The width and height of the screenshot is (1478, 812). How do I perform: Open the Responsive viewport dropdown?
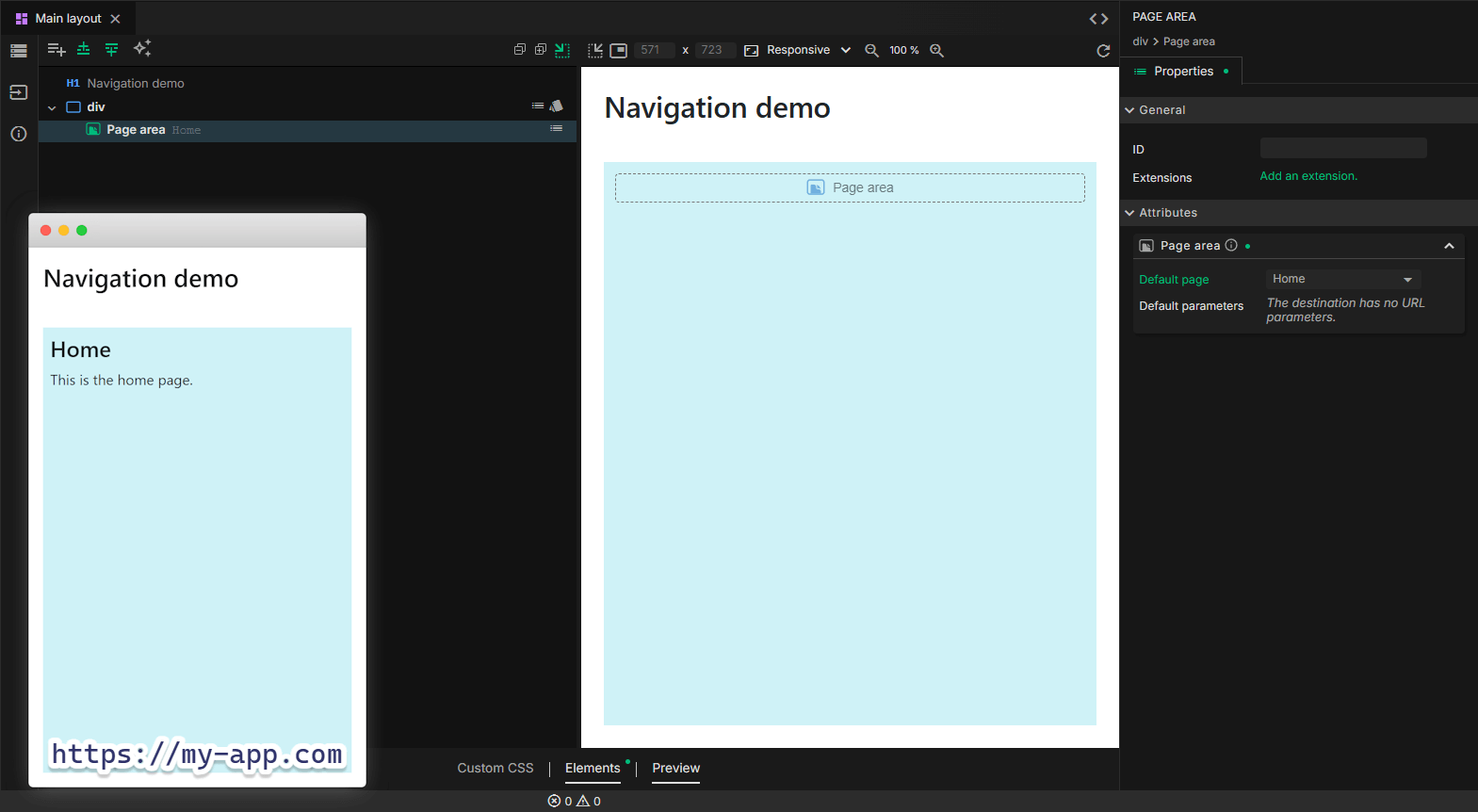(799, 51)
